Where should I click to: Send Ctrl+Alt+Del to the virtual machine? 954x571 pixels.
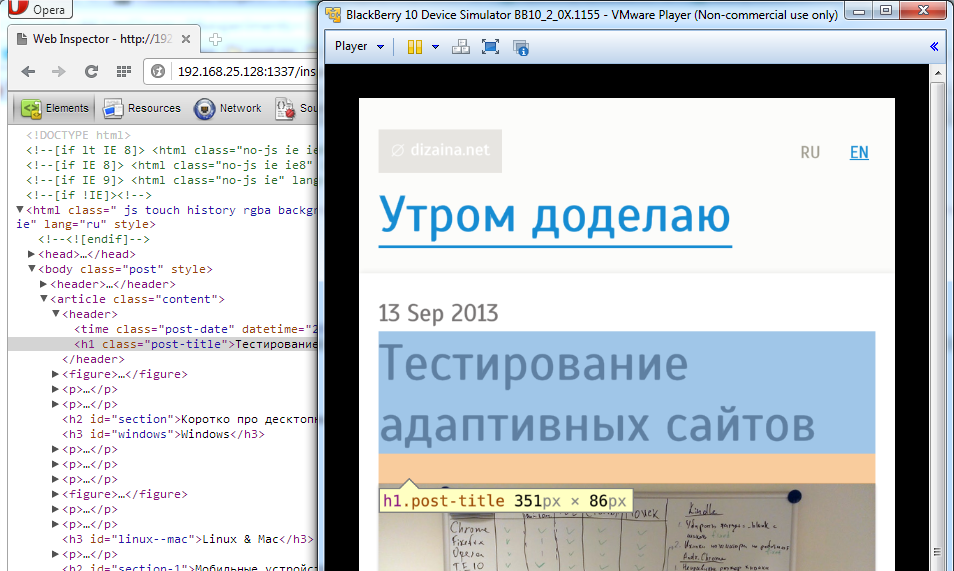coord(460,47)
